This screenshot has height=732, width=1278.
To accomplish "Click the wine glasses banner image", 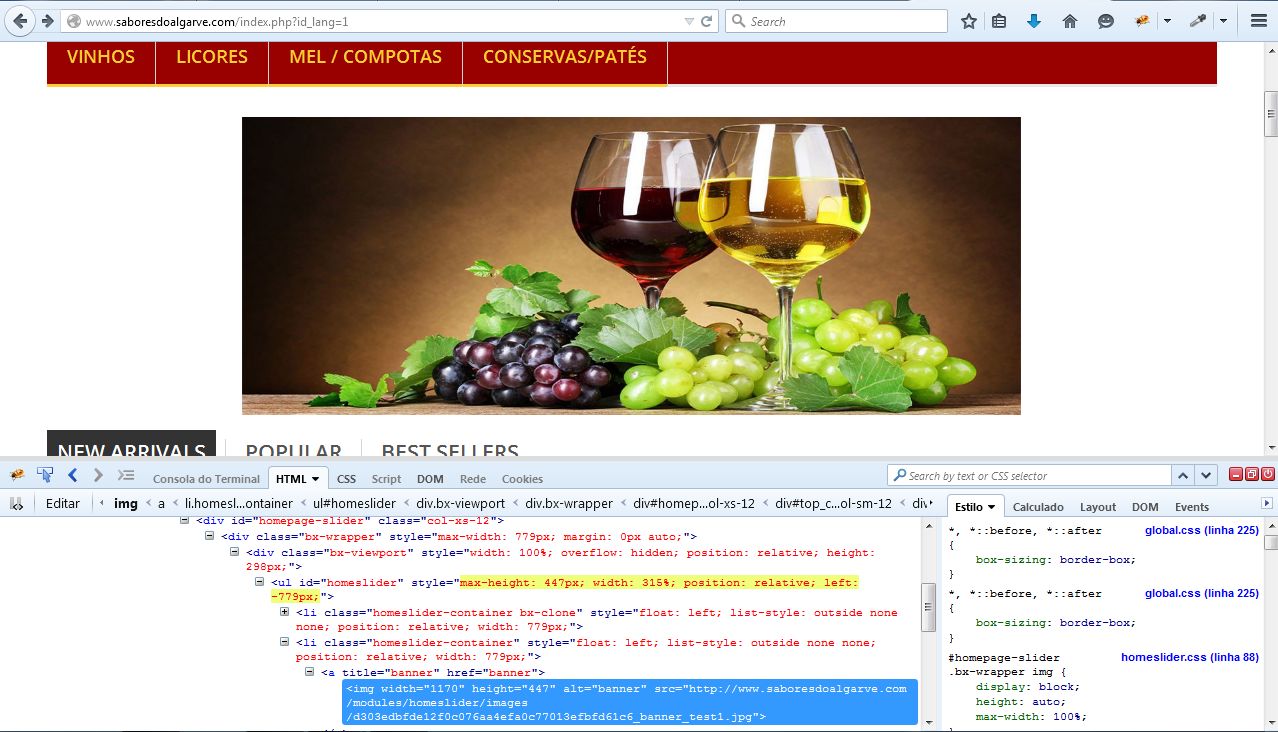I will pos(631,265).
